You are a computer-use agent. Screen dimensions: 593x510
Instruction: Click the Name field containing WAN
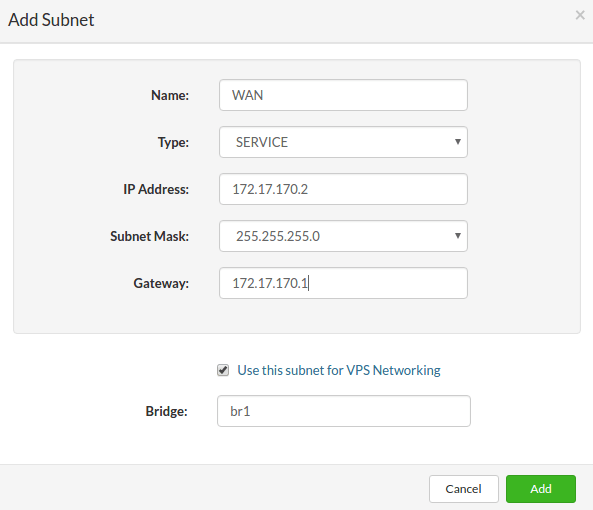(343, 95)
